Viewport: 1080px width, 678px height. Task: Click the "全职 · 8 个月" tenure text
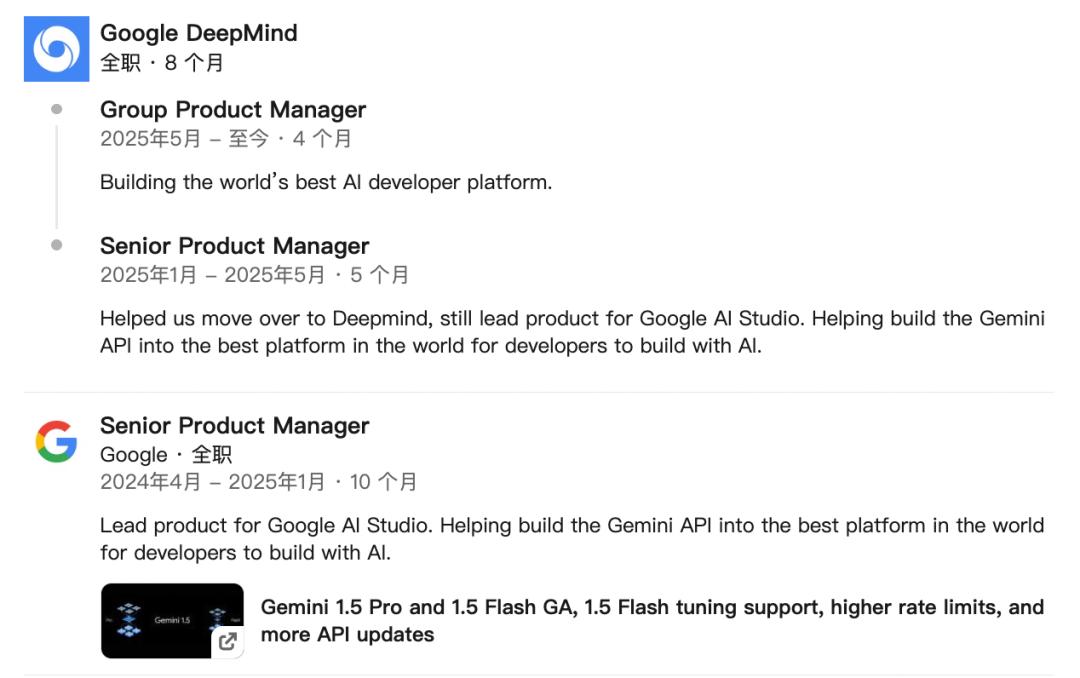(162, 63)
